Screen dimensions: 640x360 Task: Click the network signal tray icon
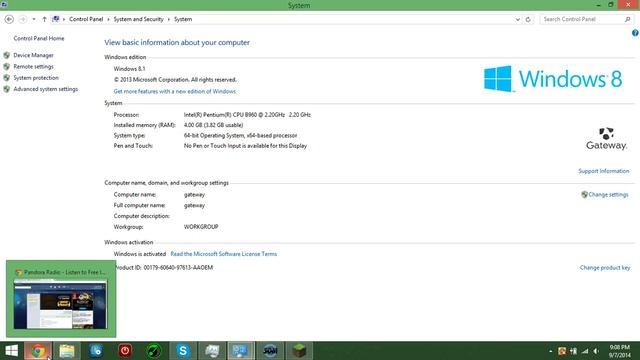[x=585, y=351]
